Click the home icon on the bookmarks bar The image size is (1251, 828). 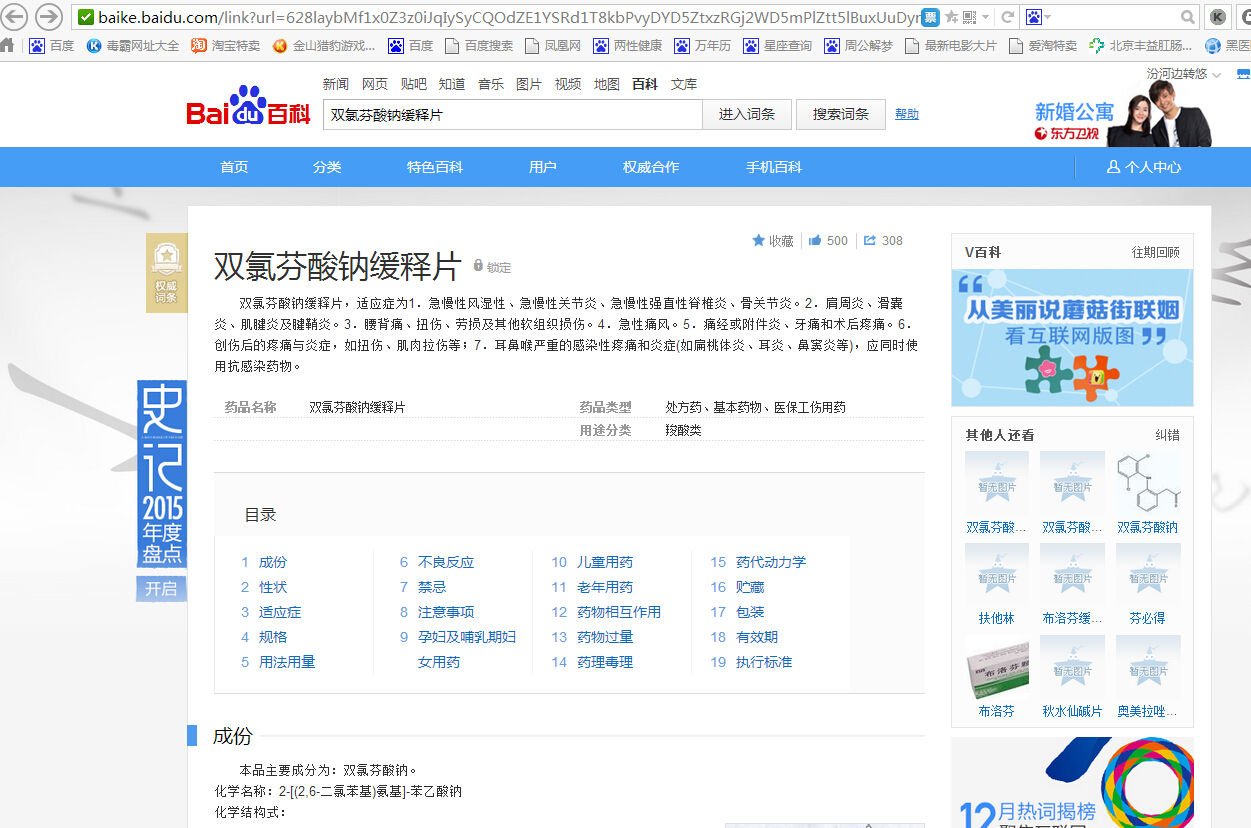(9, 45)
